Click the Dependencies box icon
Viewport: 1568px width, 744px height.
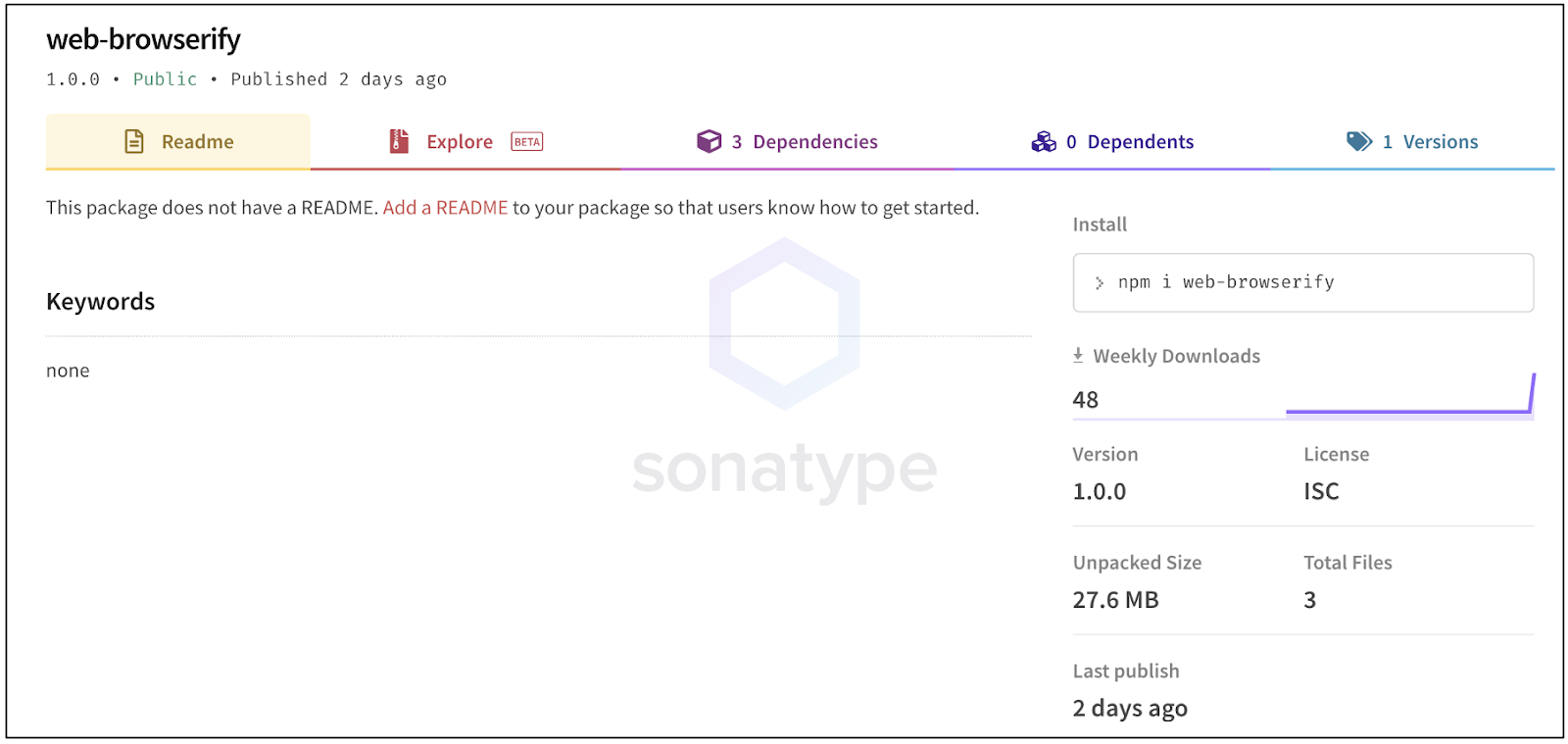(x=709, y=142)
